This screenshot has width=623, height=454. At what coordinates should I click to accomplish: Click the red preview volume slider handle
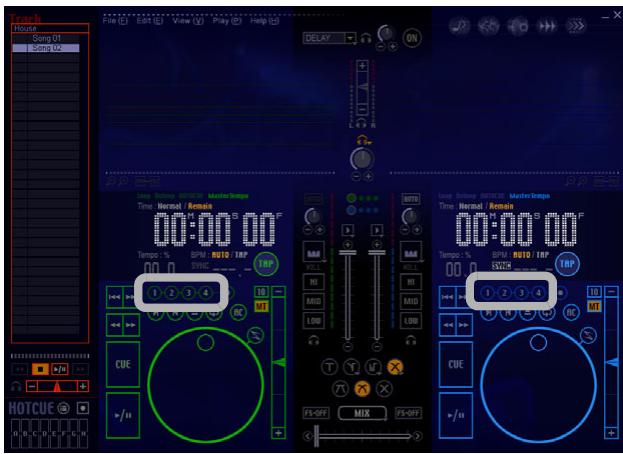(57, 386)
